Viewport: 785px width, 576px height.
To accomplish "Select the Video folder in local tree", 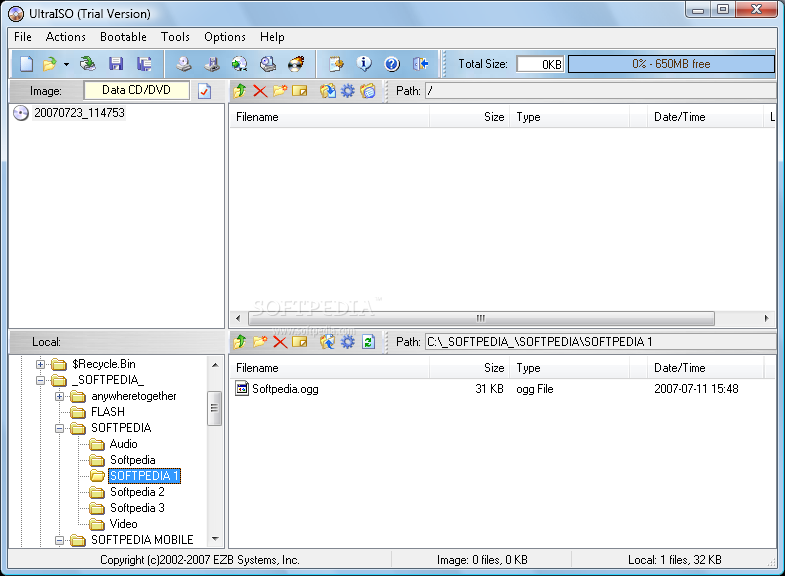I will (123, 524).
